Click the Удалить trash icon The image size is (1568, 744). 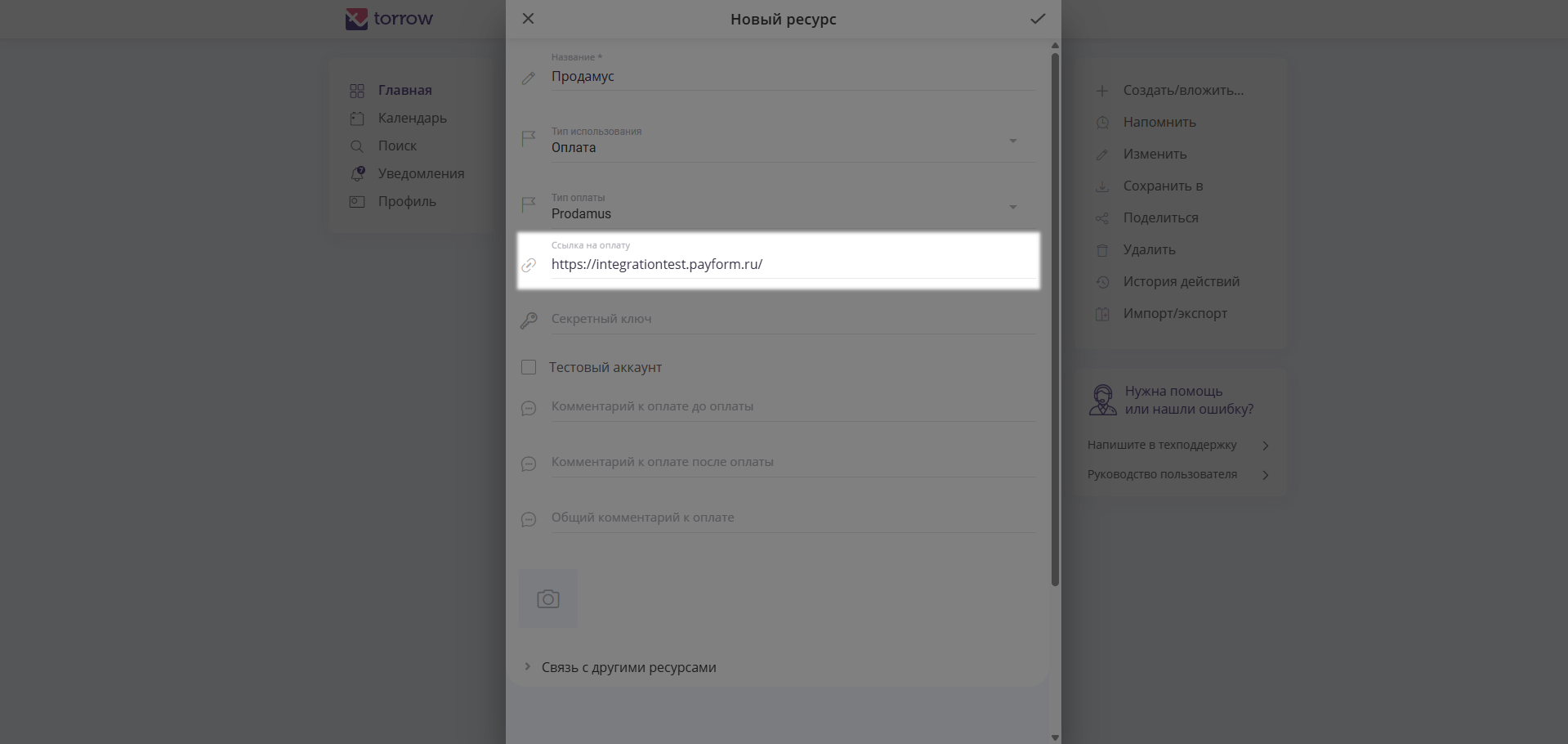click(x=1102, y=250)
